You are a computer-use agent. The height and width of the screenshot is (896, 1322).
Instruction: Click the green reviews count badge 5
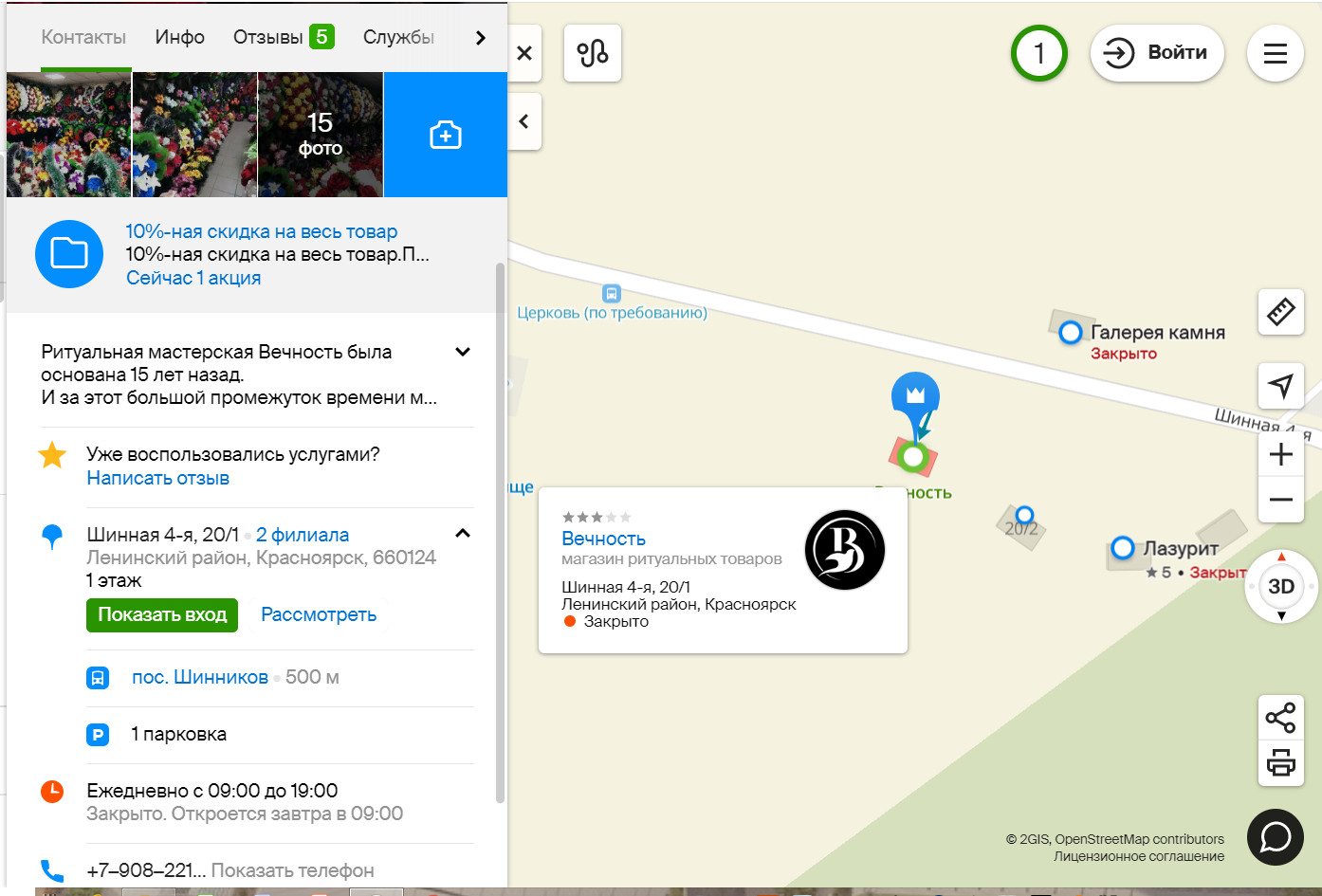(x=321, y=37)
